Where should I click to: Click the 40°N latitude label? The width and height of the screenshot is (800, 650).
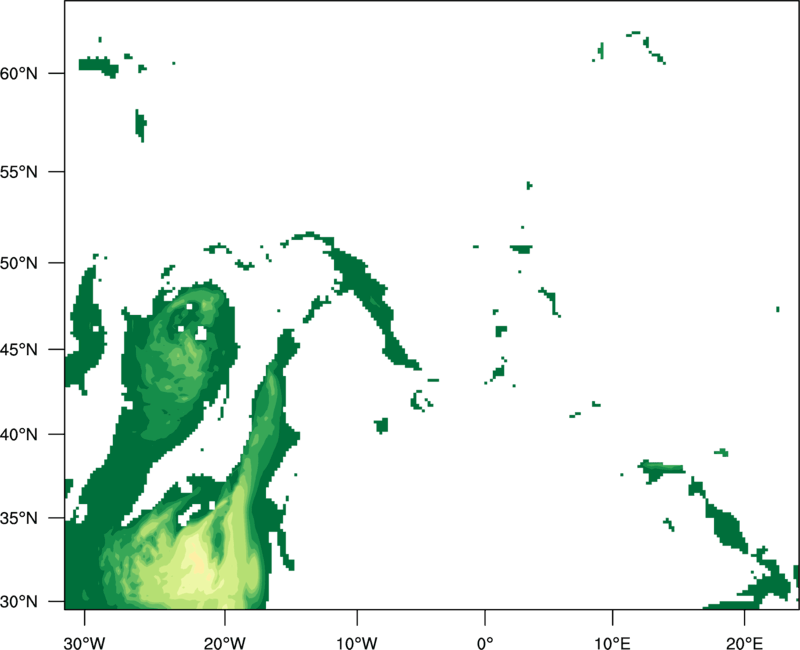pyautogui.click(x=19, y=435)
